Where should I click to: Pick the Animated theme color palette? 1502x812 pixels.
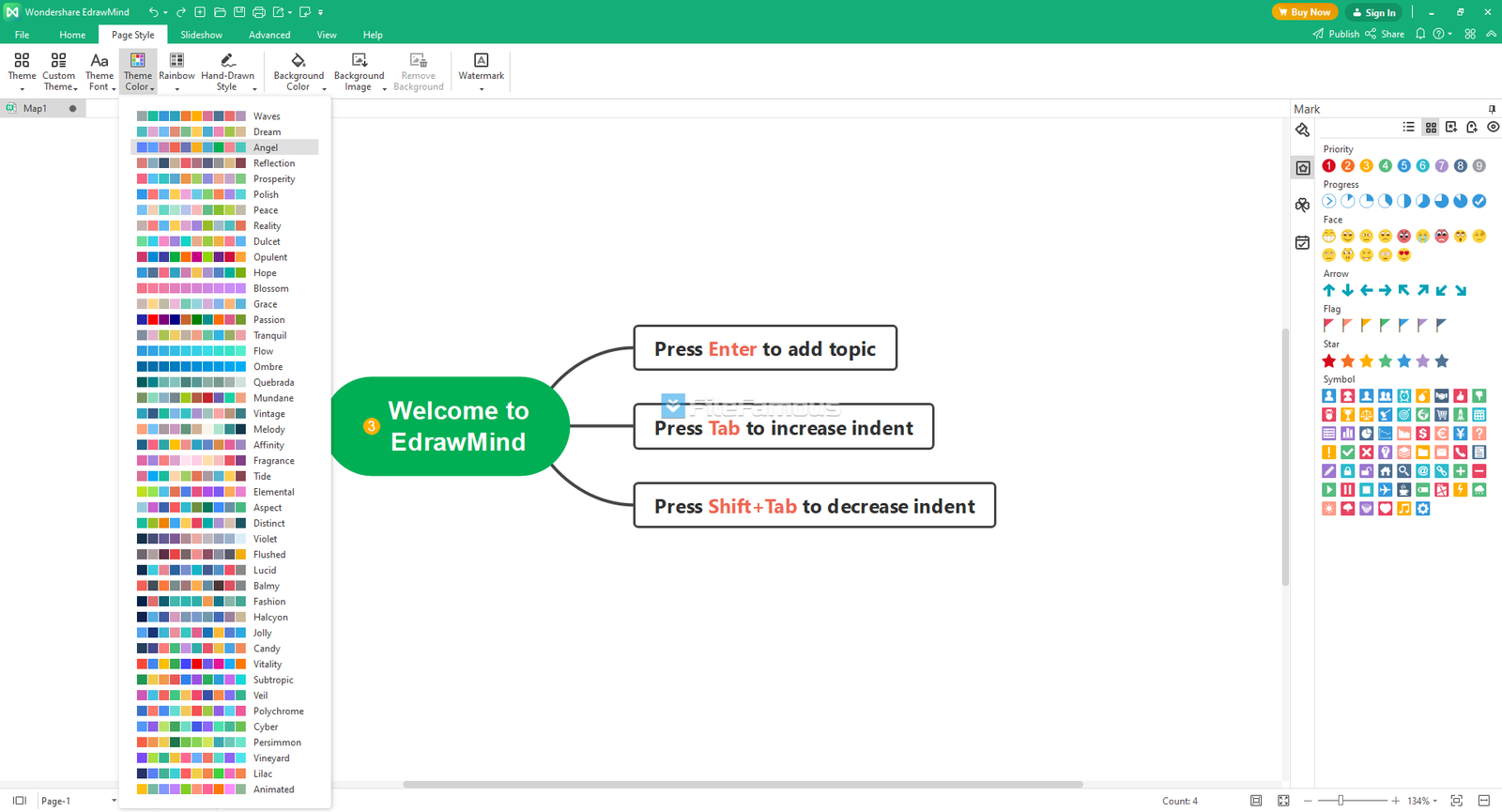point(225,789)
